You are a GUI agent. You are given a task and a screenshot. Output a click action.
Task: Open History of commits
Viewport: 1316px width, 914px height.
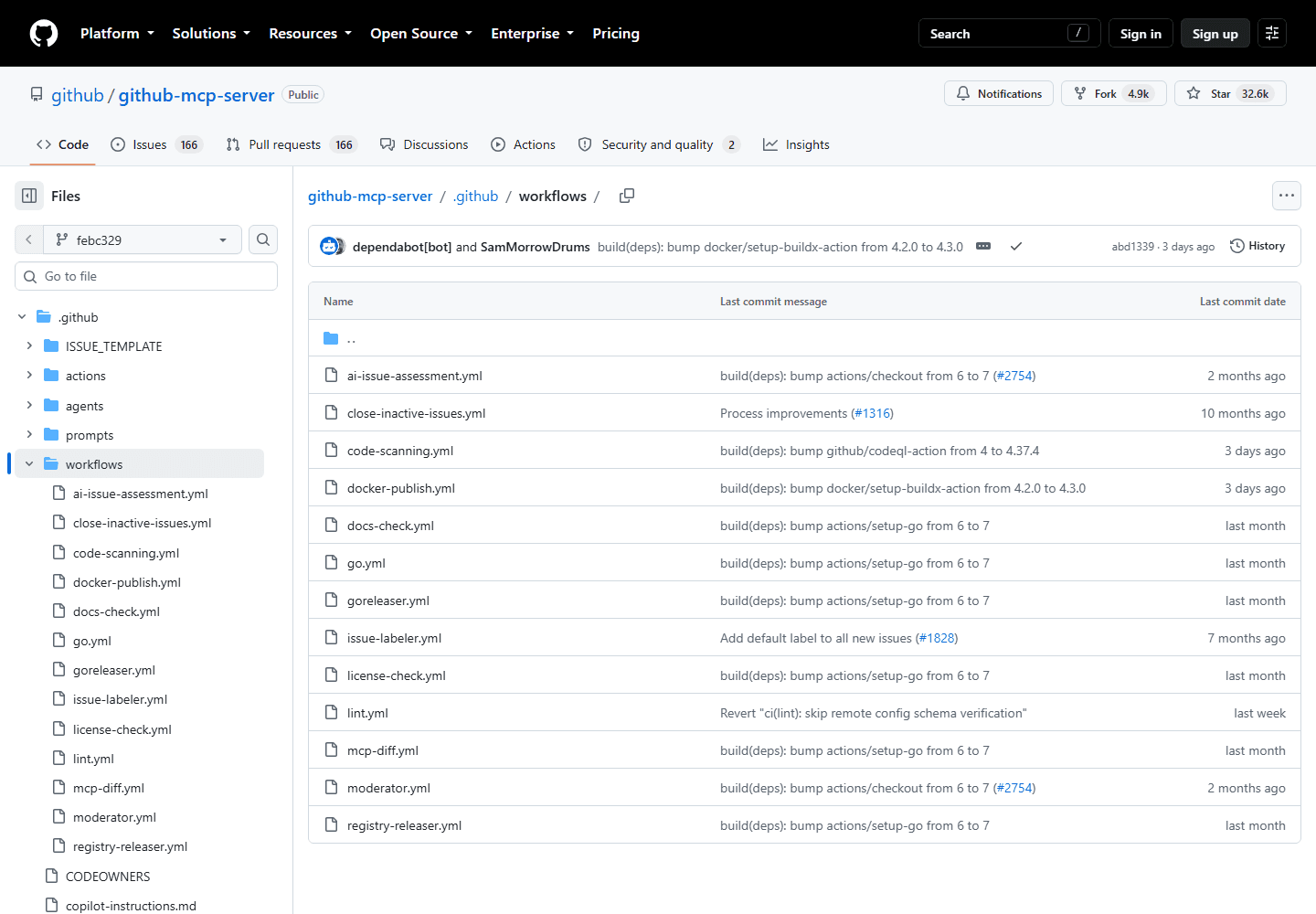coord(1258,246)
